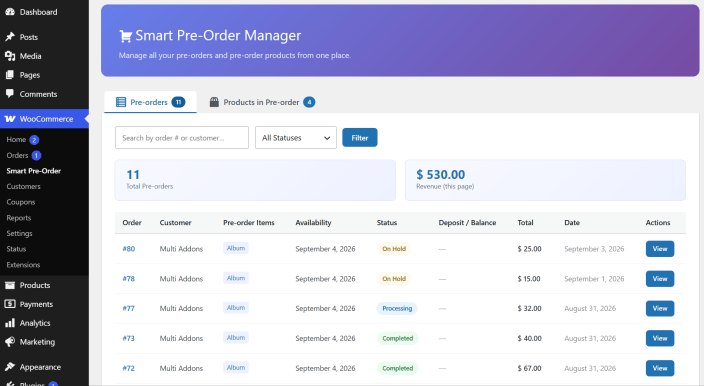
Task: Click the WooCommerce logo icon
Action: (10, 119)
